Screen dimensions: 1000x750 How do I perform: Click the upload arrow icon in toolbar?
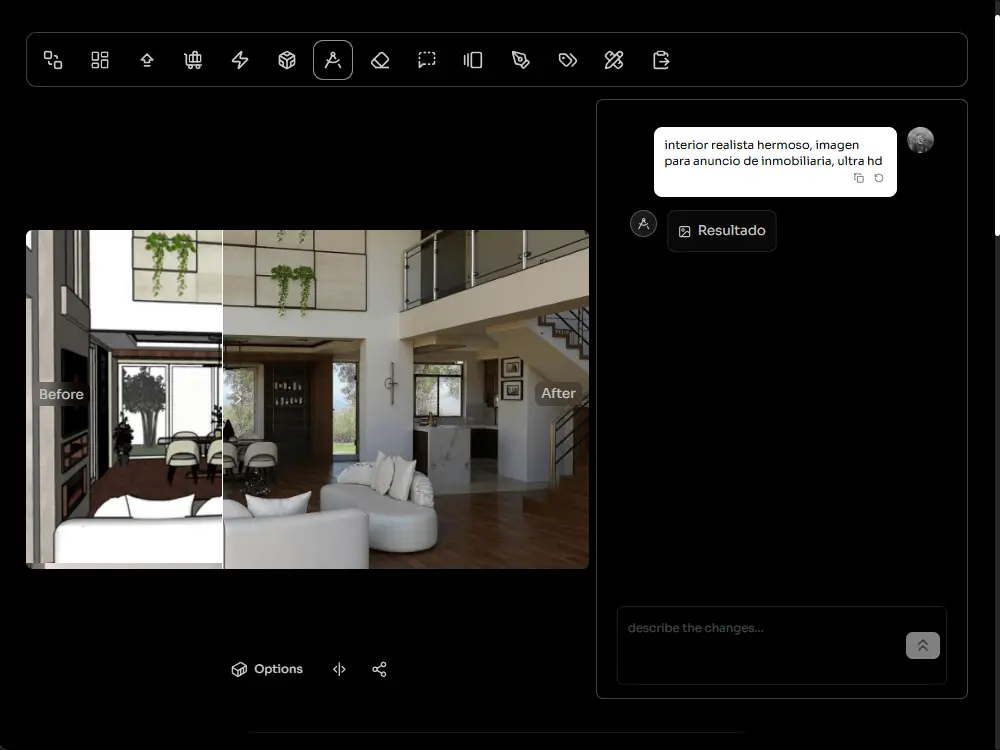(x=147, y=60)
